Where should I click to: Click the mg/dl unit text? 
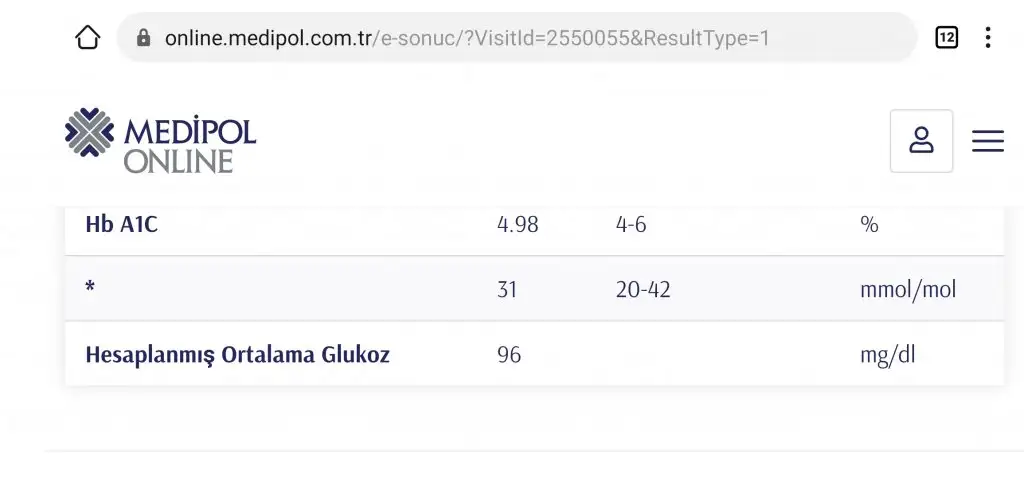[x=888, y=355]
